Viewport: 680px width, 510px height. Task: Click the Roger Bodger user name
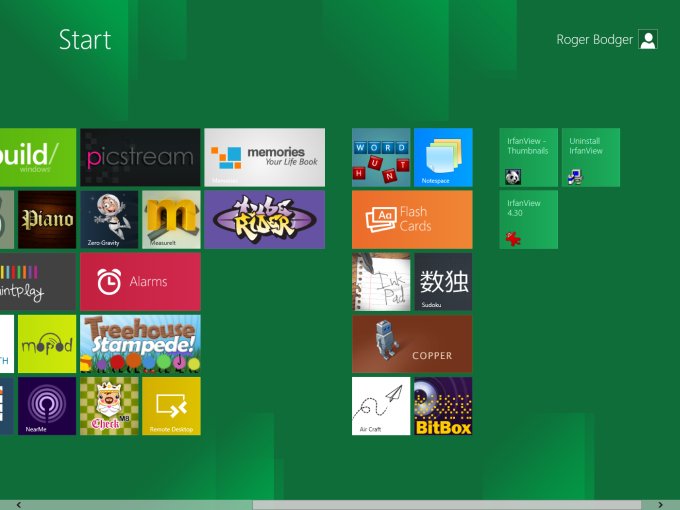[595, 39]
